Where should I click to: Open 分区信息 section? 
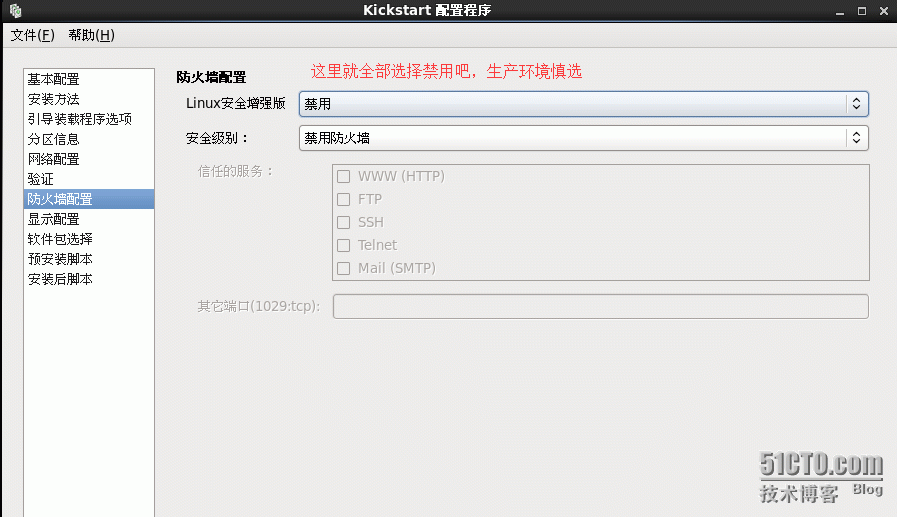pyautogui.click(x=89, y=139)
